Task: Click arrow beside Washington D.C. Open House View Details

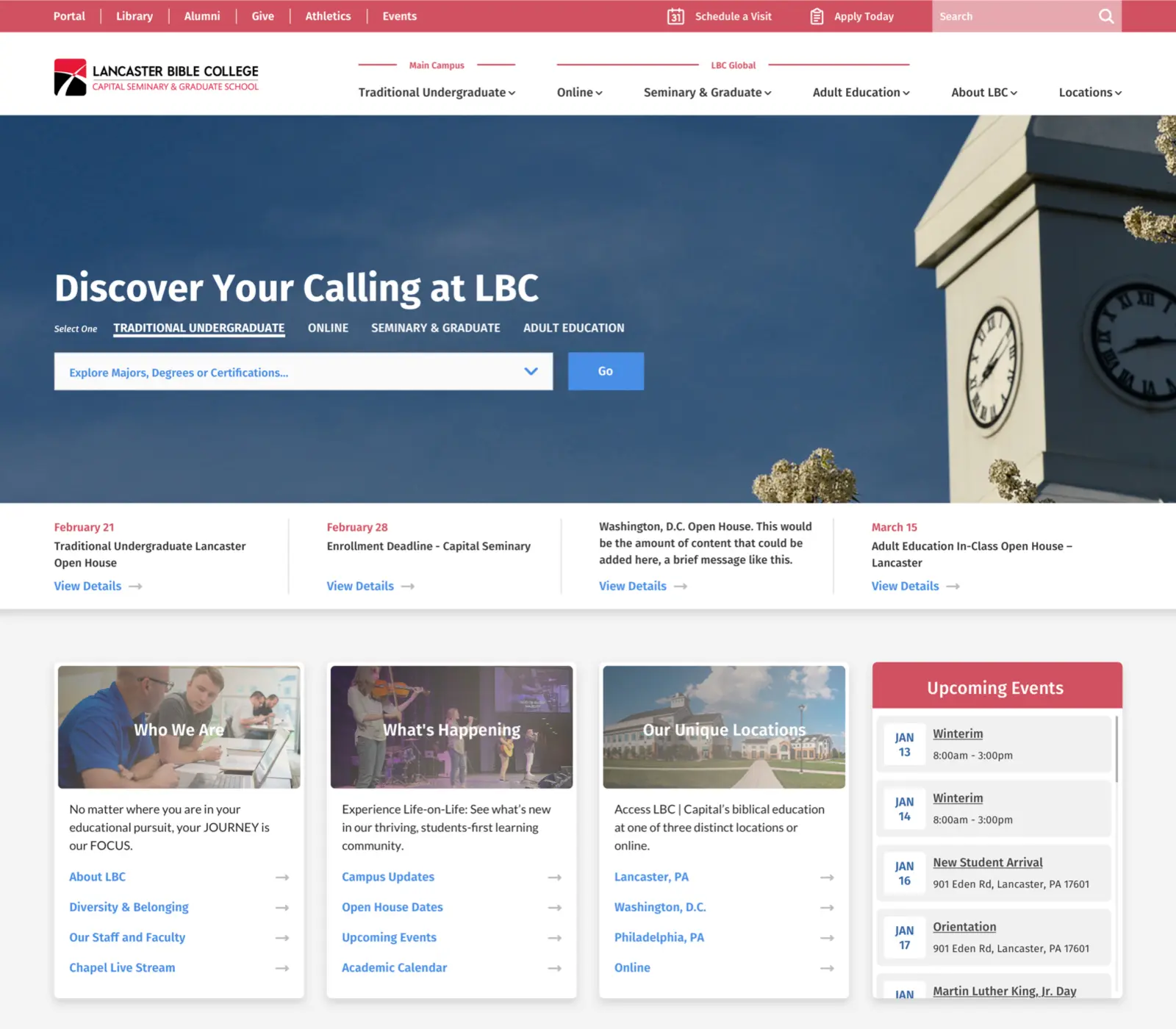Action: (x=681, y=587)
